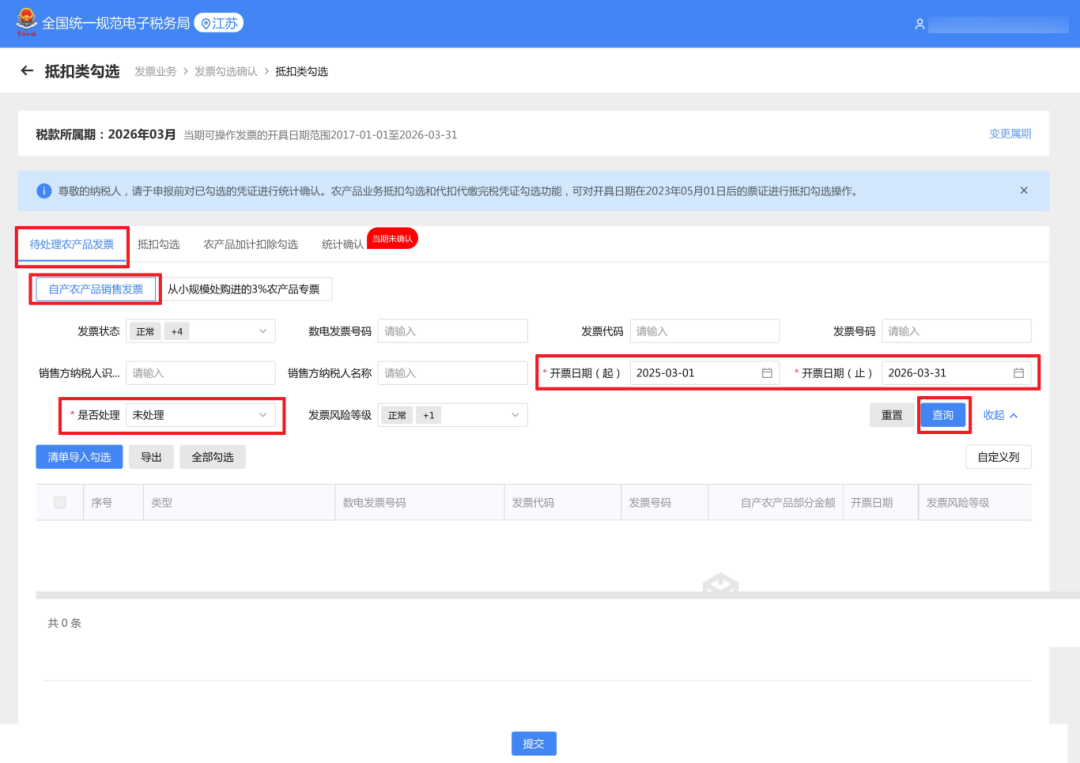
Task: Open the user profile icon
Action: coord(919,24)
